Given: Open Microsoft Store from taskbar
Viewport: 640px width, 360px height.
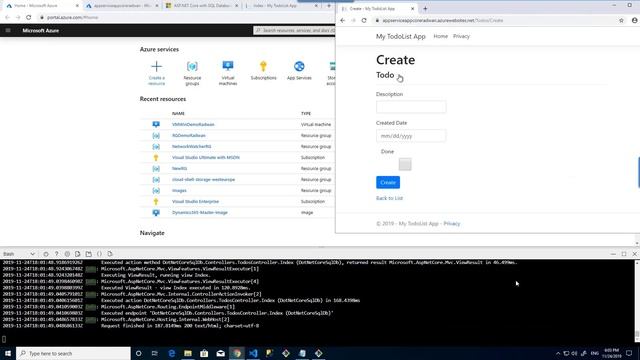Looking at the screenshot, I should click(x=204, y=353).
